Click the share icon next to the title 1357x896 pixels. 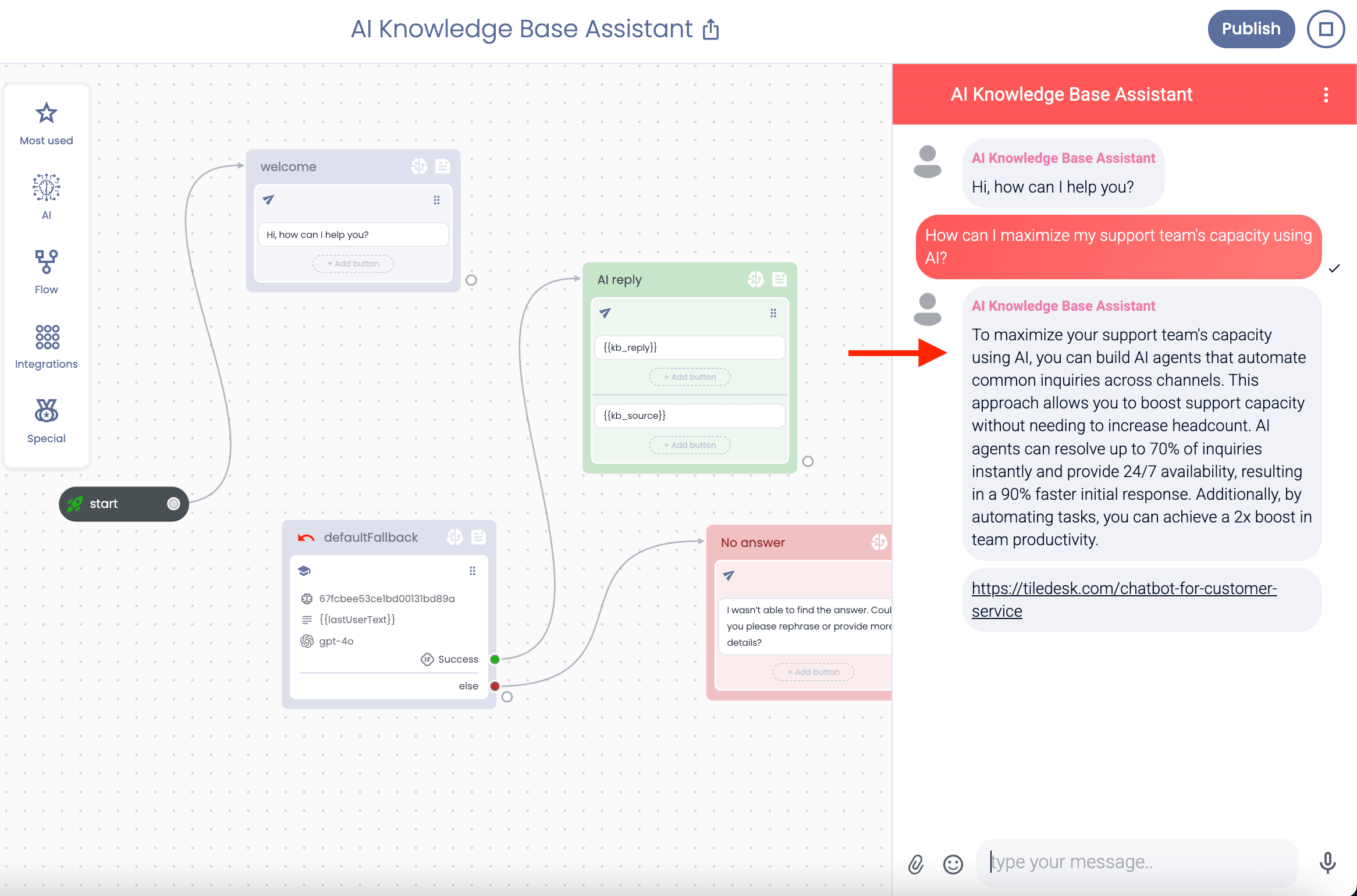711,29
